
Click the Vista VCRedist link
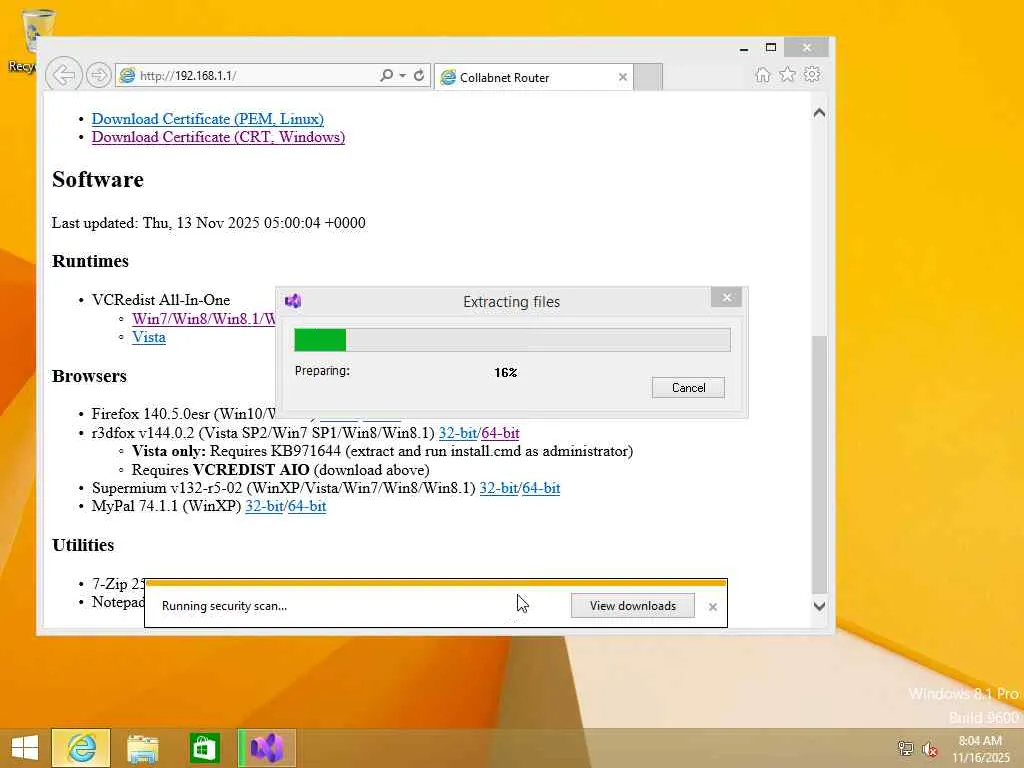tap(149, 337)
